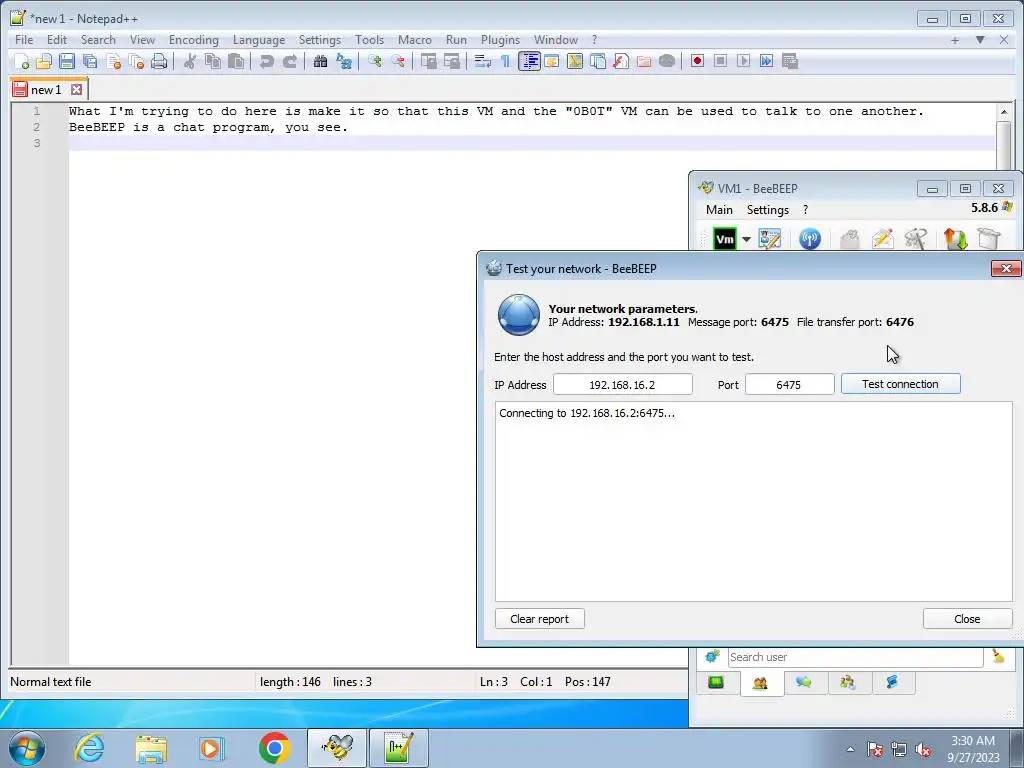
Task: Toggle word wrap in Notepad++ toolbar
Action: pyautogui.click(x=483, y=61)
